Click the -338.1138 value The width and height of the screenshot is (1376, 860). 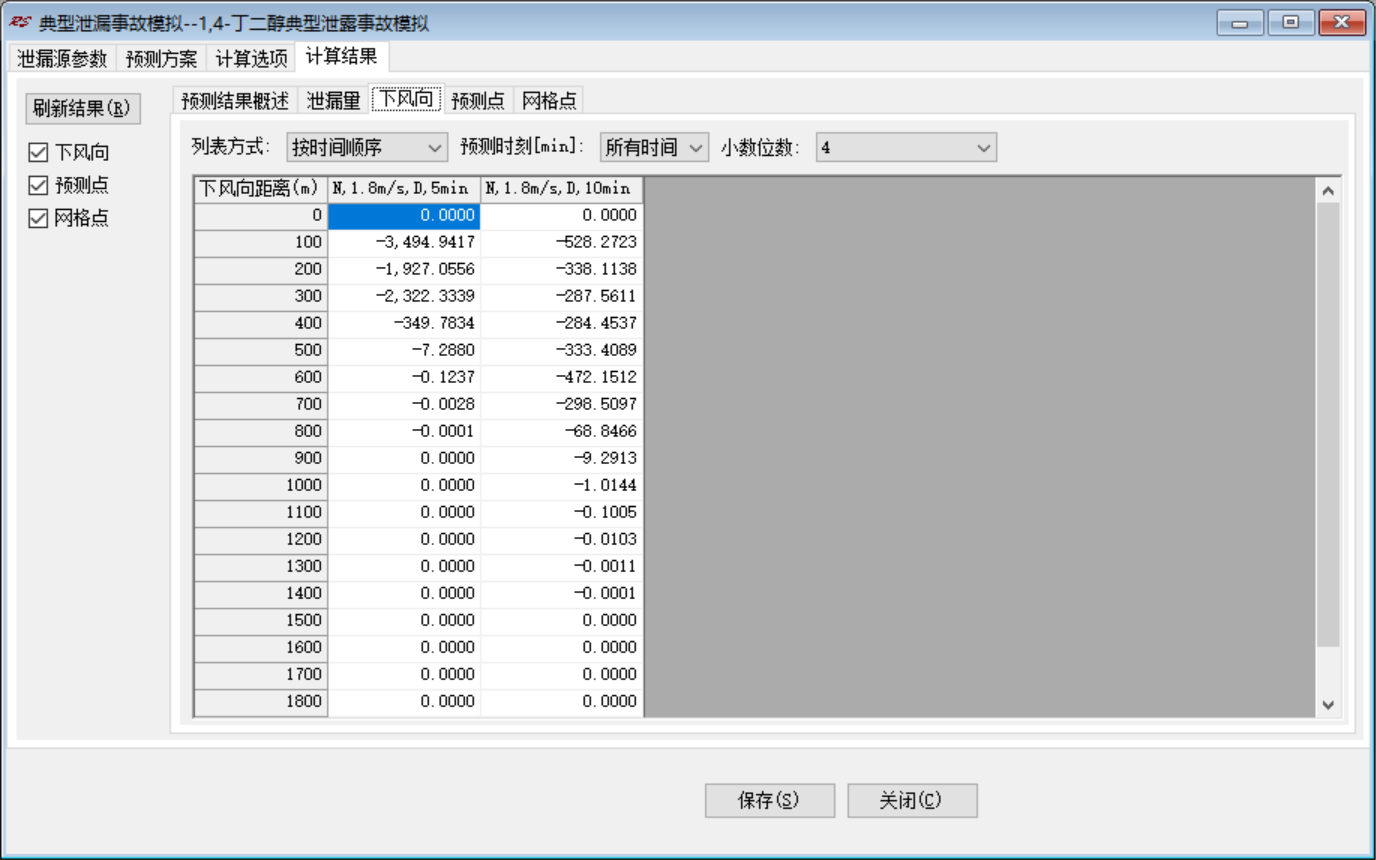click(x=561, y=270)
